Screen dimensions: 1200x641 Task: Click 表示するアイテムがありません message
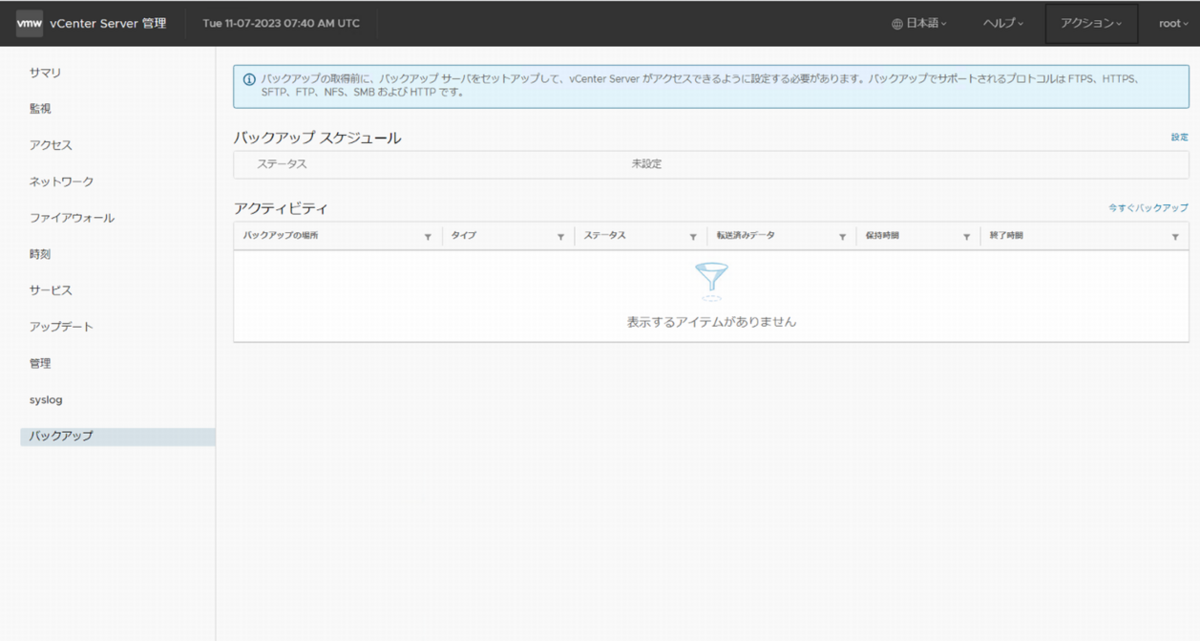coord(711,322)
